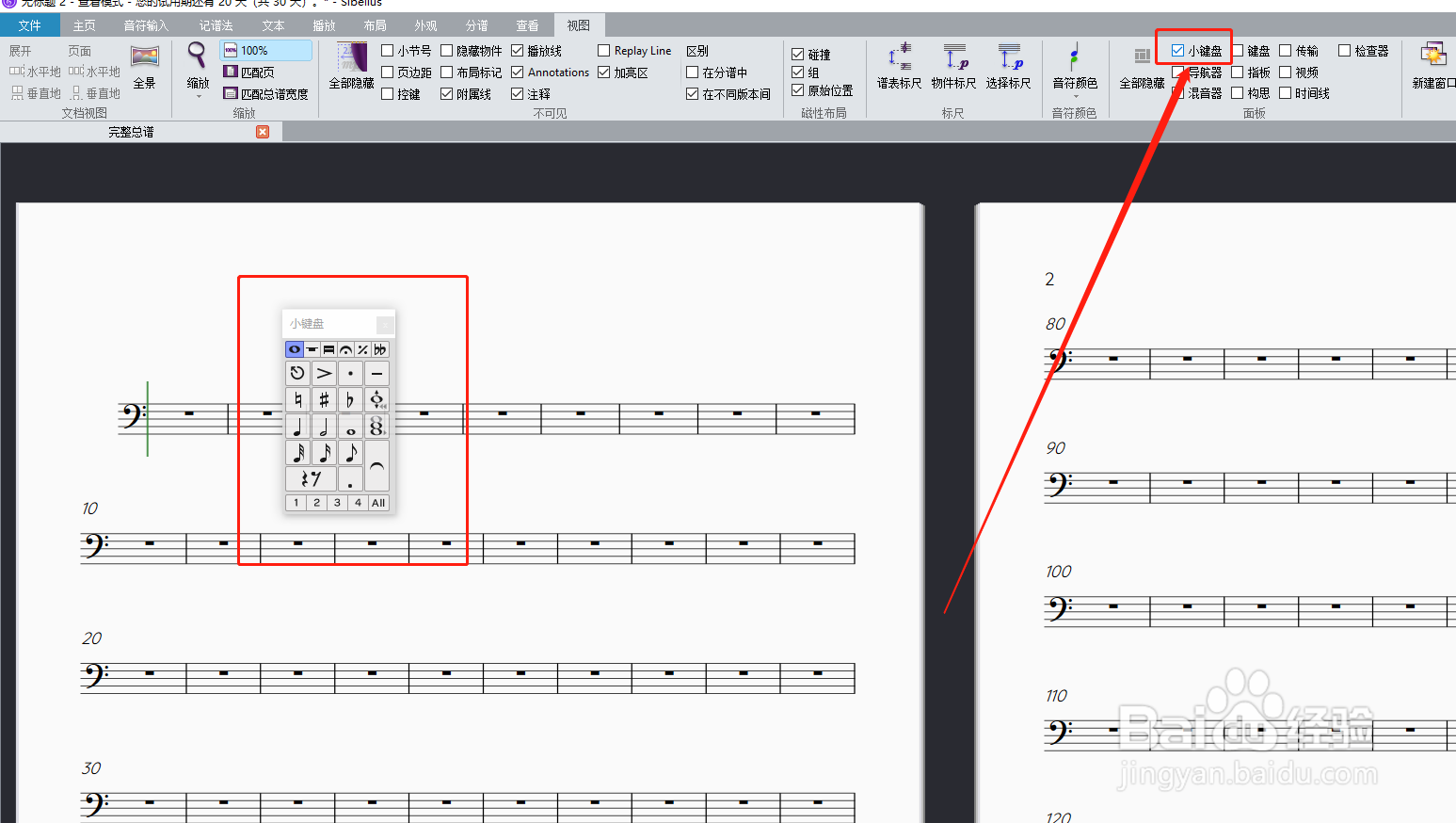This screenshot has width=1456, height=823.
Task: Click 匹配总谱宽度 fit width button
Action: coord(266,94)
